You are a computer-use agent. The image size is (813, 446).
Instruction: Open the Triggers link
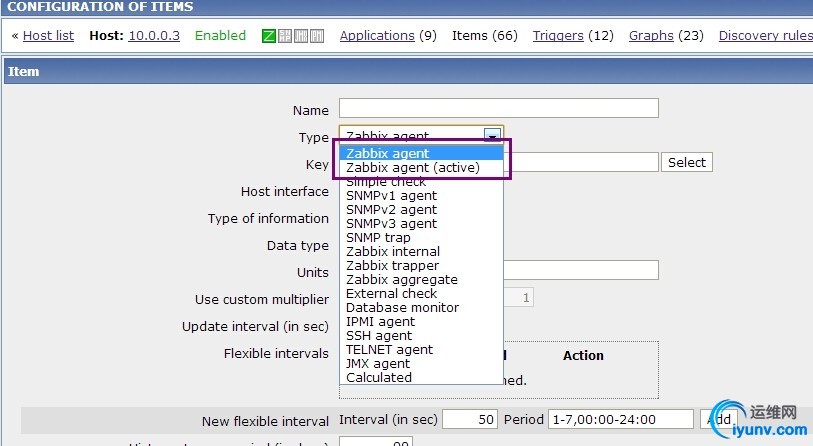(558, 36)
